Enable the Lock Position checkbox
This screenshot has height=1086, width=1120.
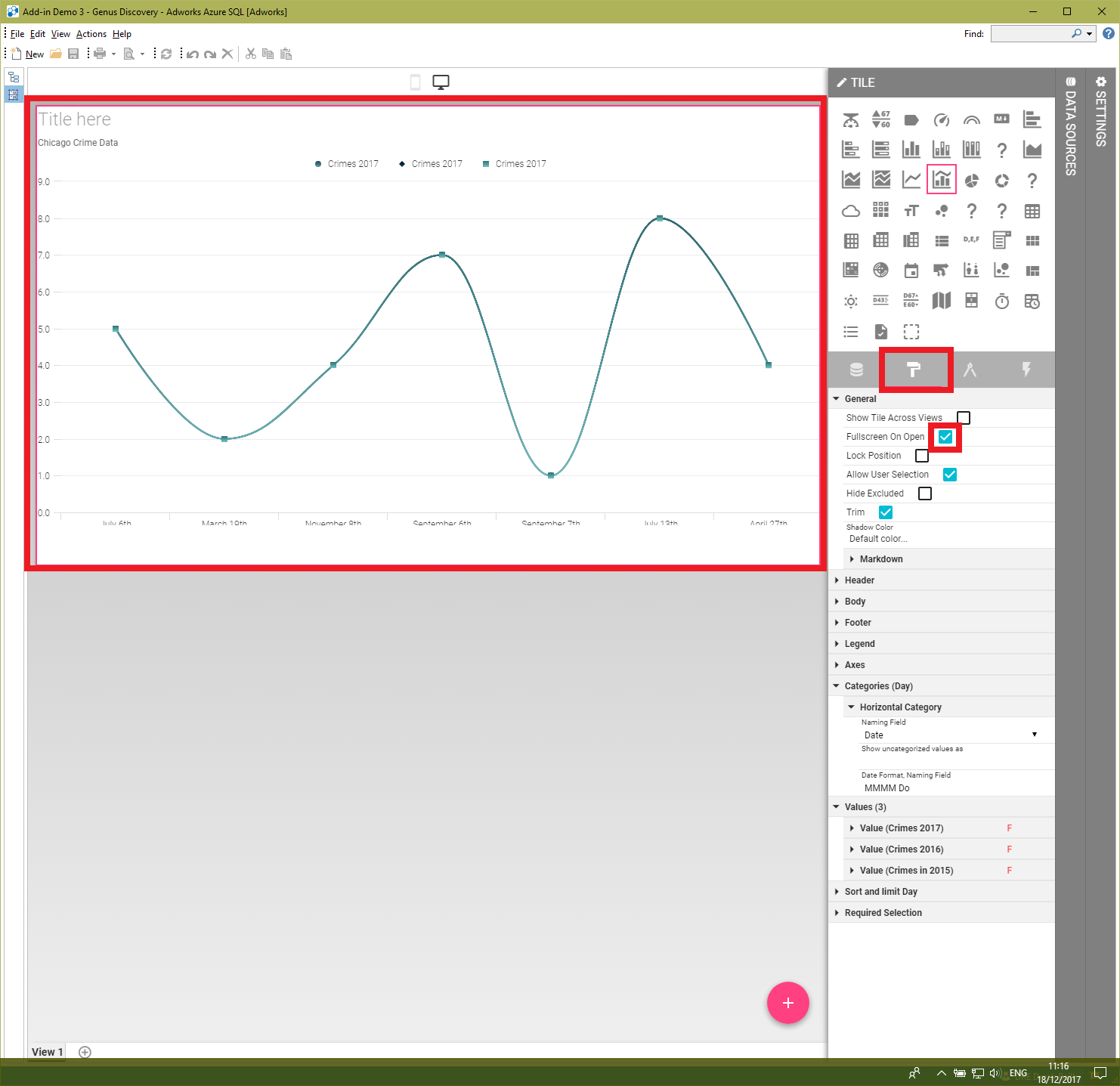922,456
